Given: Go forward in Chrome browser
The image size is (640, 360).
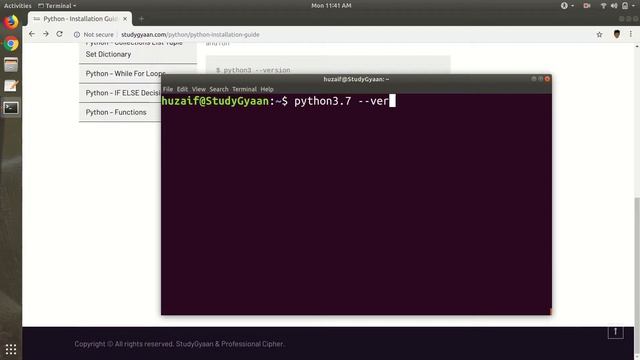Looking at the screenshot, I should pos(46,34).
